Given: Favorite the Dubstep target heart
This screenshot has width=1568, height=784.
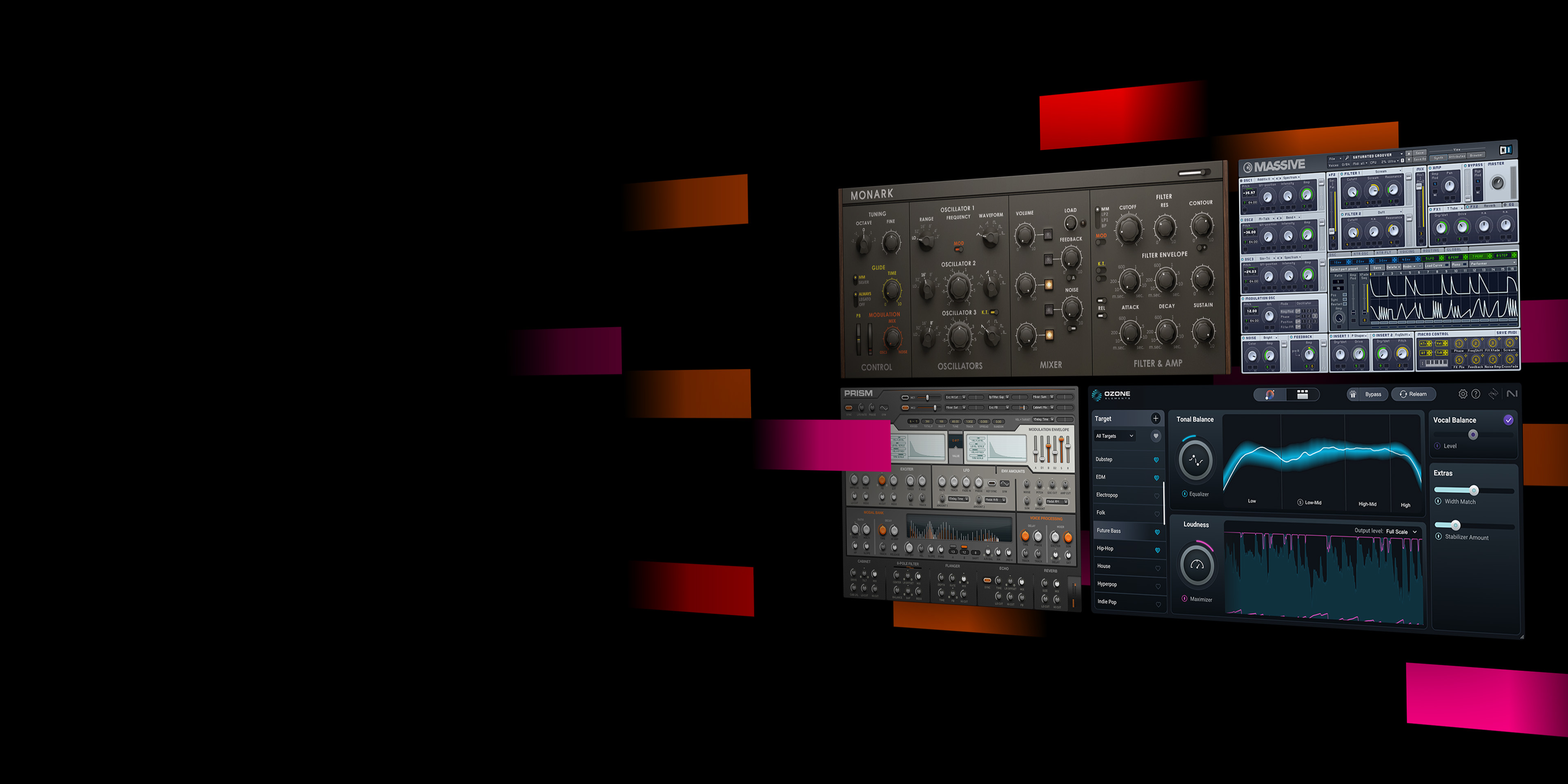Looking at the screenshot, I should tap(1156, 459).
